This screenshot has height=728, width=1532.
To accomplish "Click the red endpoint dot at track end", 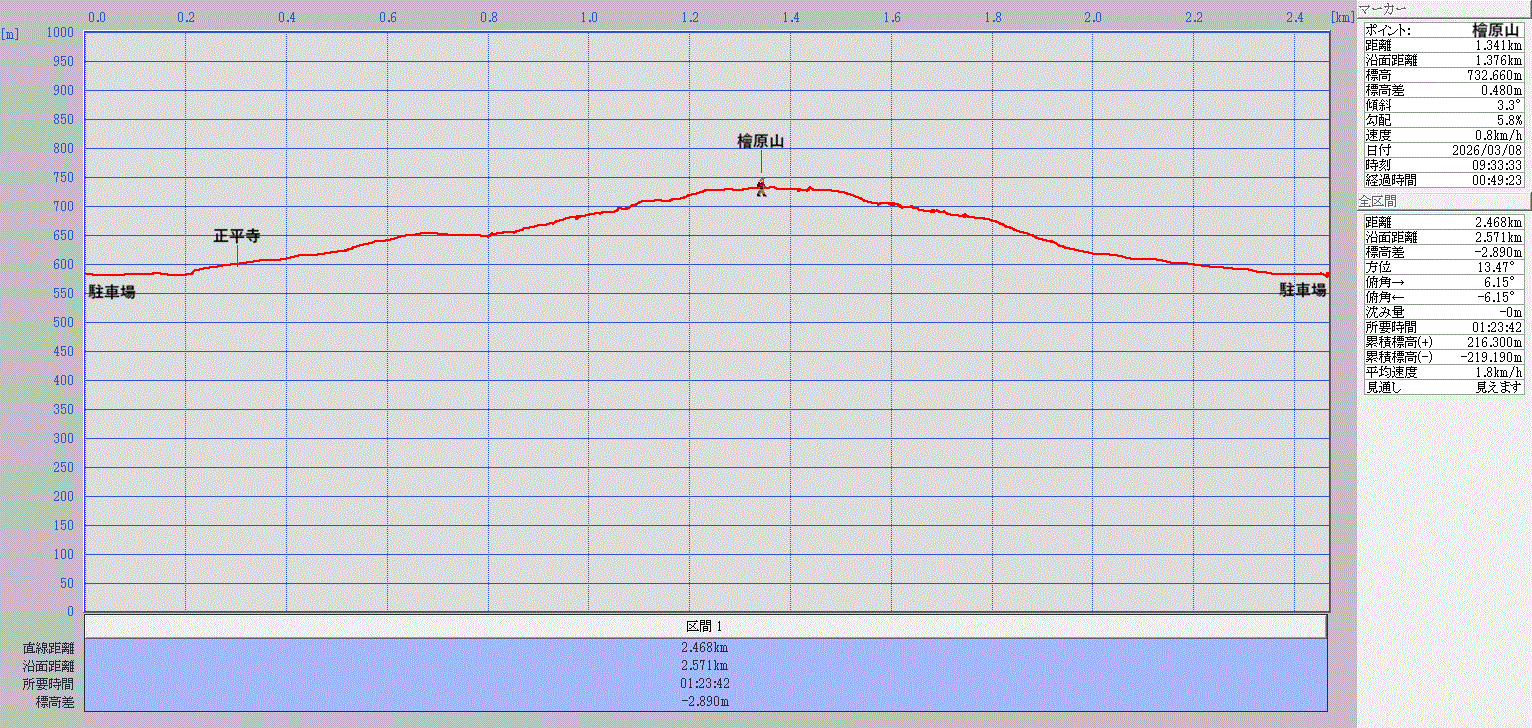I will click(1327, 274).
